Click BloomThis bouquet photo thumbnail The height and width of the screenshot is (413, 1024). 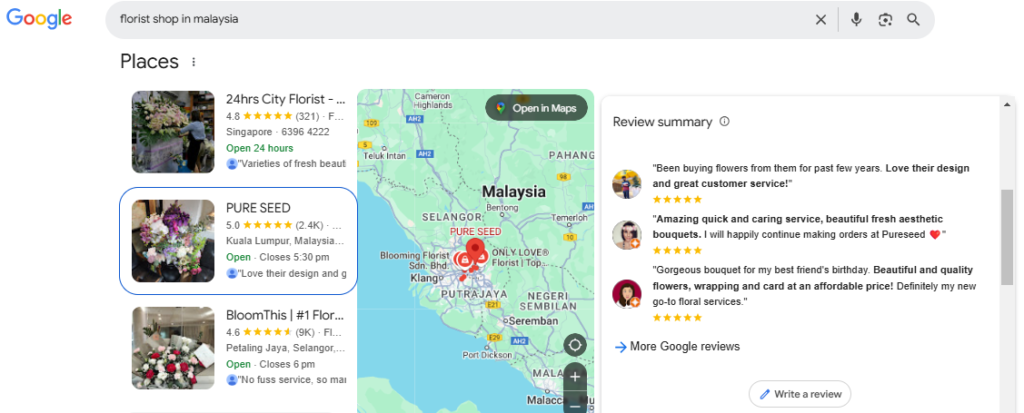click(173, 347)
